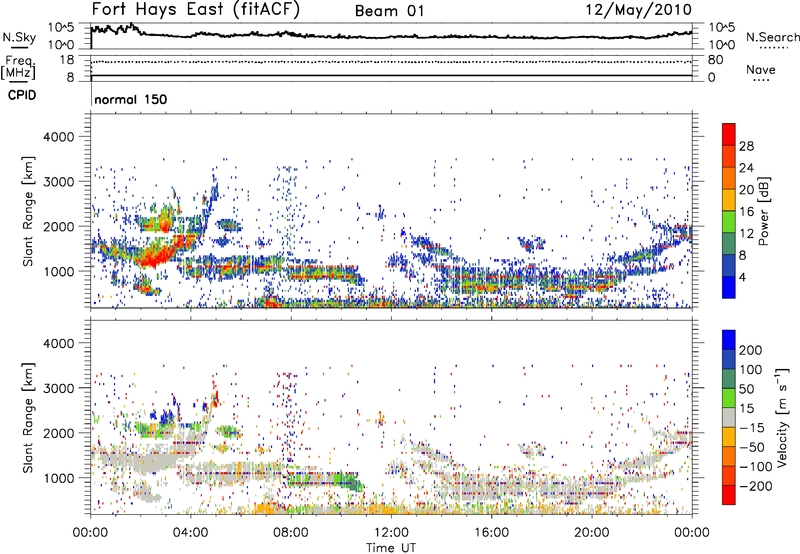
Task: Click the 12:00 time tick label
Action: pyautogui.click(x=391, y=533)
